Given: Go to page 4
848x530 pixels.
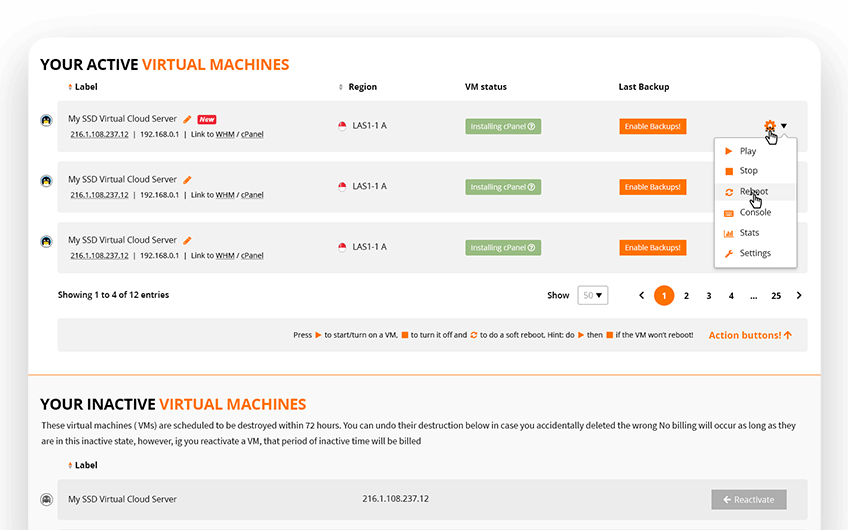Looking at the screenshot, I should point(731,296).
